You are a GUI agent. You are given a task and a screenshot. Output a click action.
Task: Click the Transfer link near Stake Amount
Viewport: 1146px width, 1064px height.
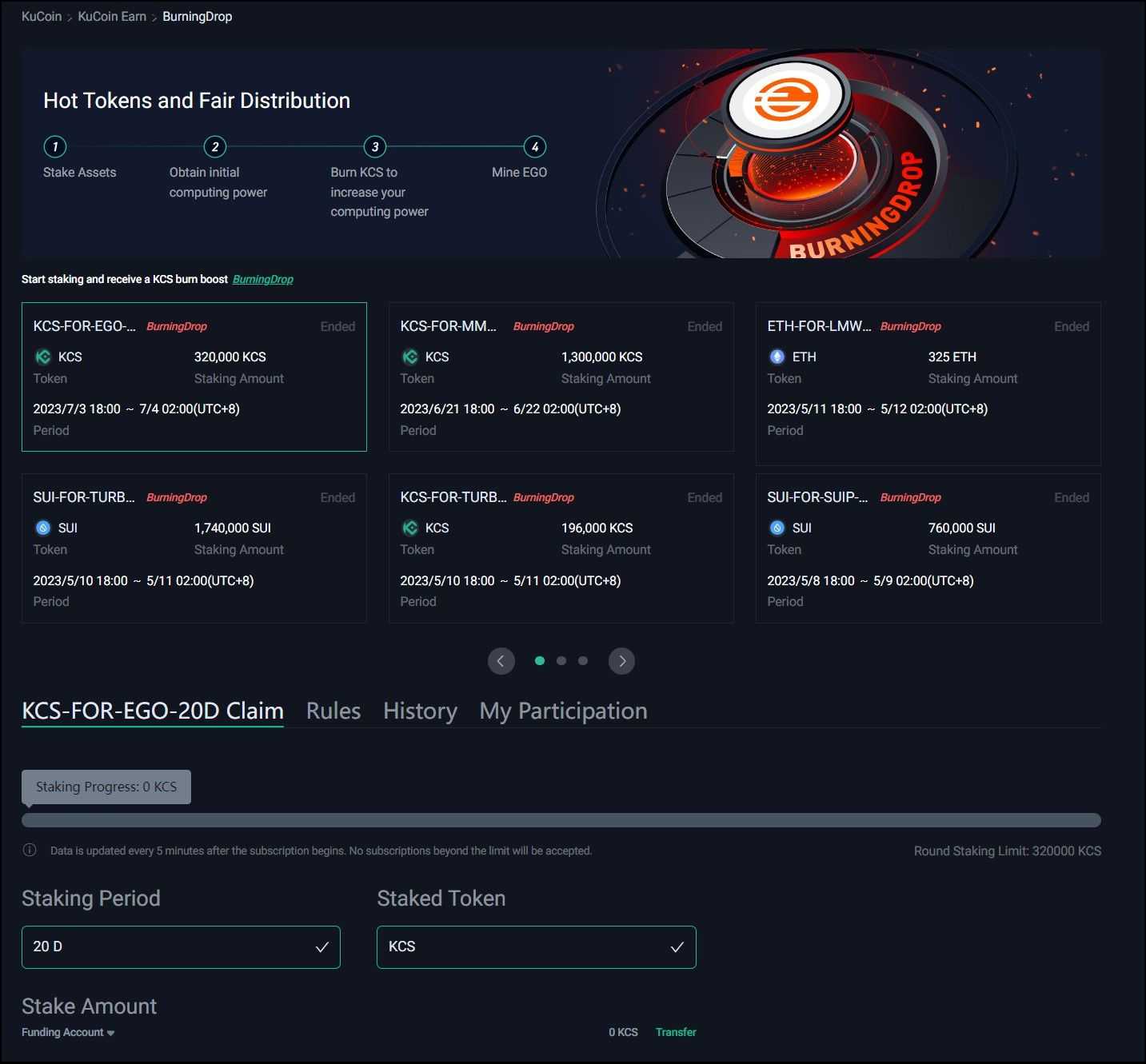click(676, 1032)
